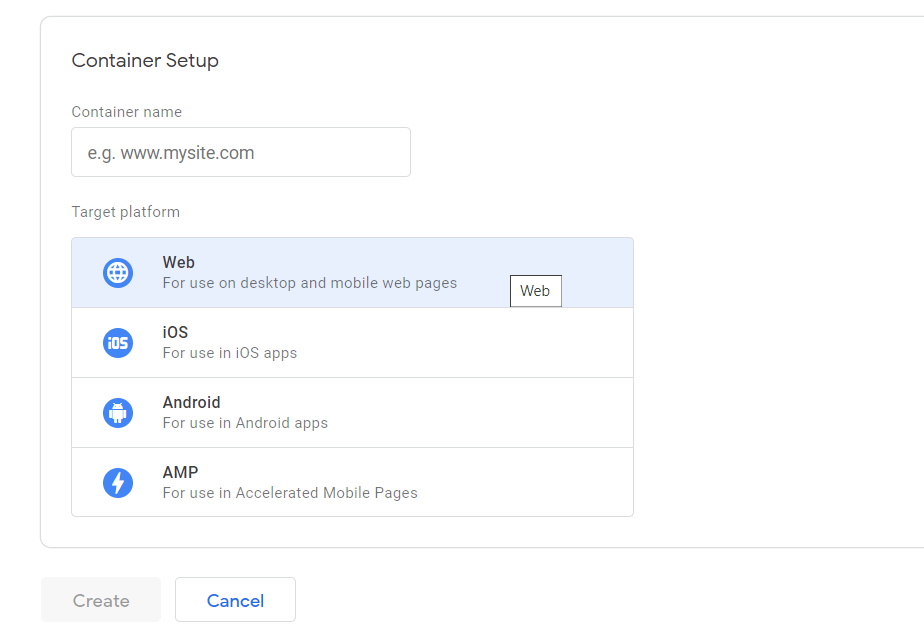Click "For use in Accelerated Mobile Pages" text
Image resolution: width=924 pixels, height=632 pixels.
[290, 493]
